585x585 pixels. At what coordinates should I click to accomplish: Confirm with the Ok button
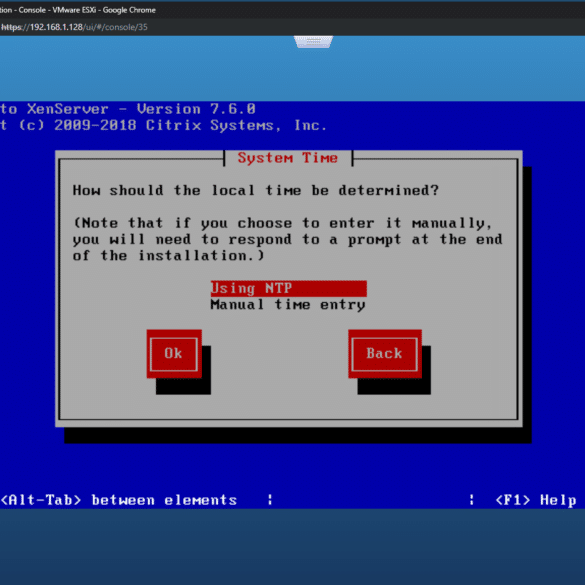pyautogui.click(x=174, y=354)
